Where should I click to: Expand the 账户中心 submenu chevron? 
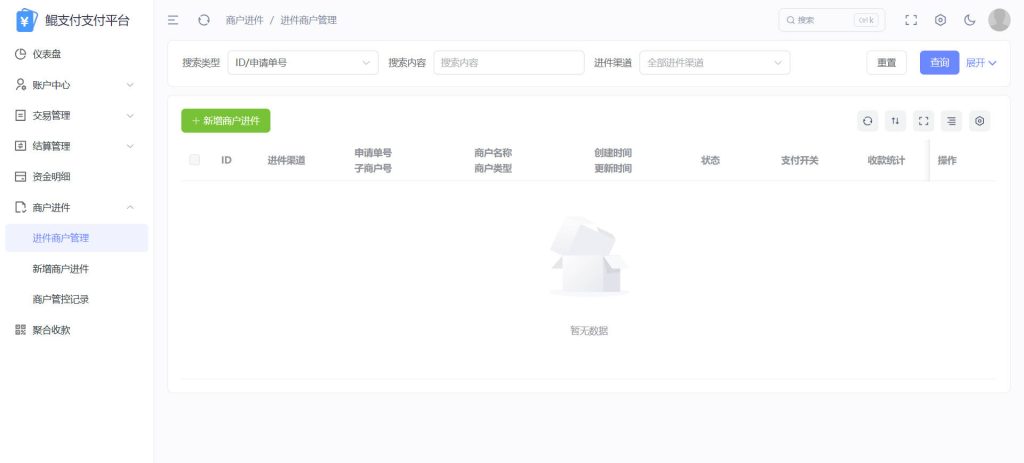tap(130, 85)
